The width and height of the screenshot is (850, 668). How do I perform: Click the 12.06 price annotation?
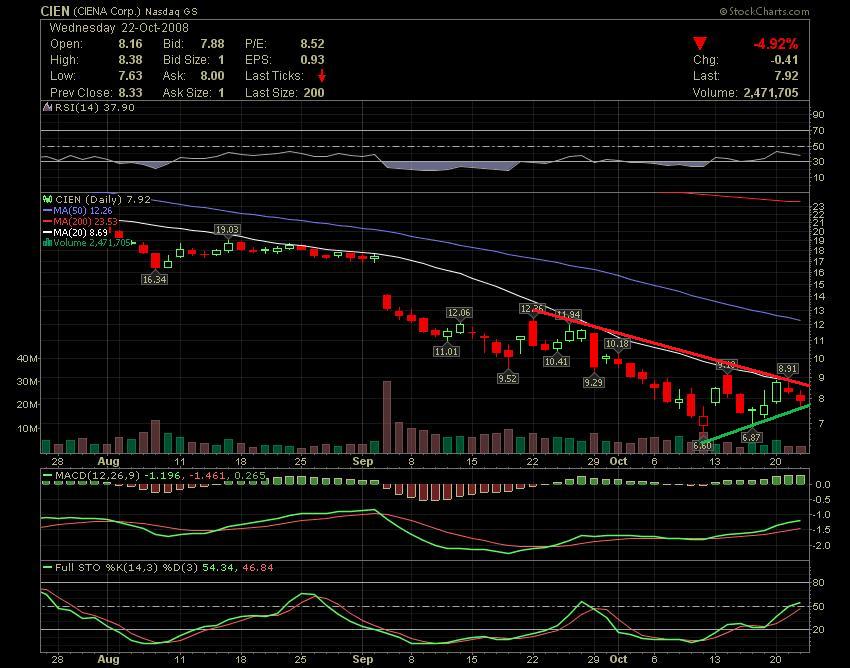point(459,313)
